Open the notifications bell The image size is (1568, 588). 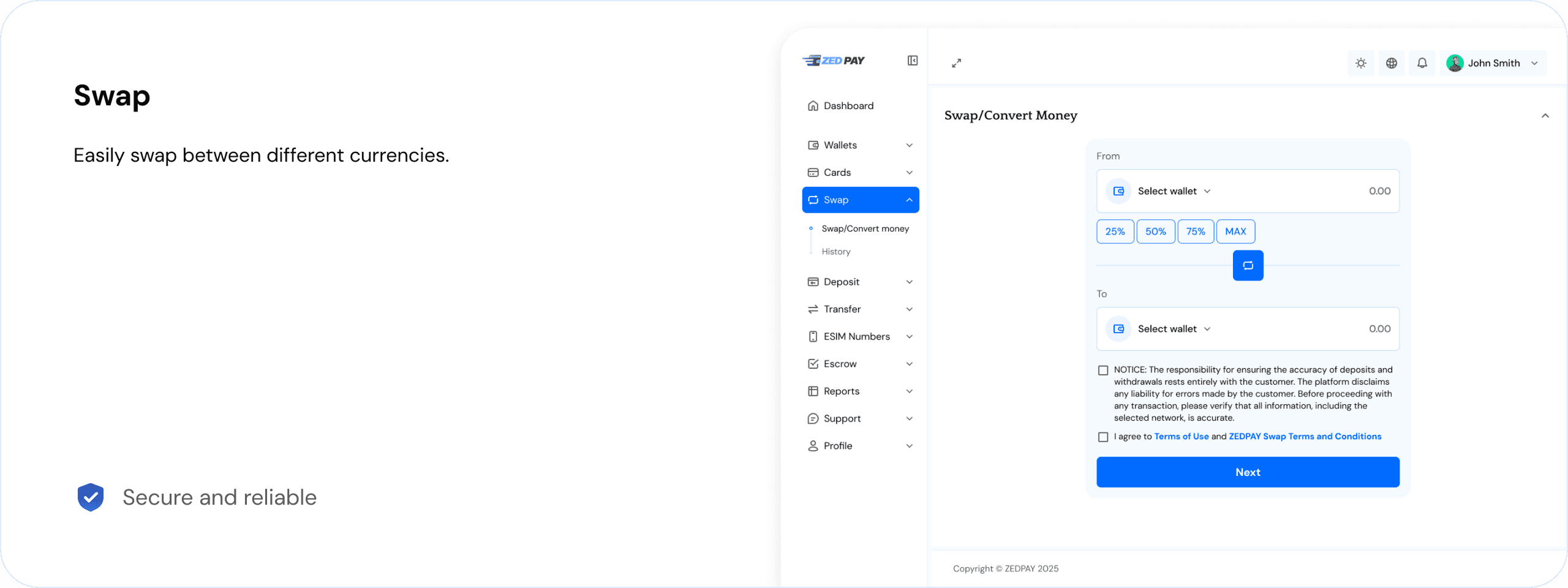(1422, 62)
